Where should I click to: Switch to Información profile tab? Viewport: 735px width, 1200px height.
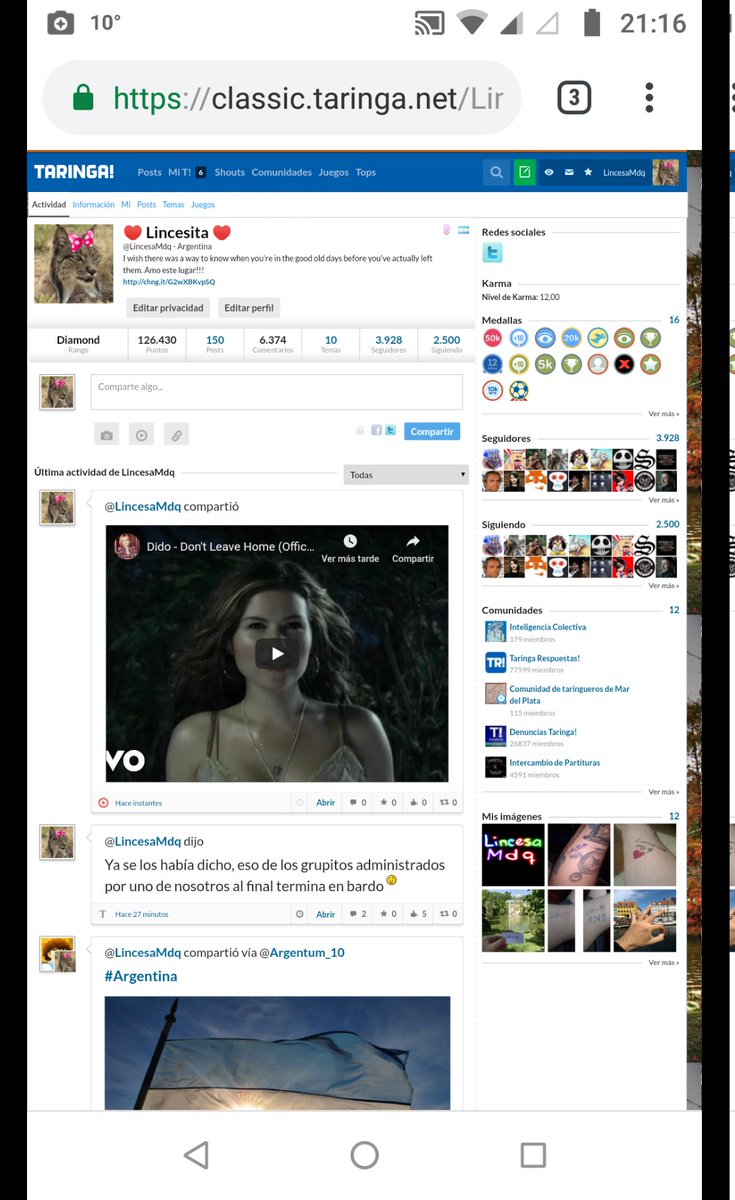tap(93, 204)
